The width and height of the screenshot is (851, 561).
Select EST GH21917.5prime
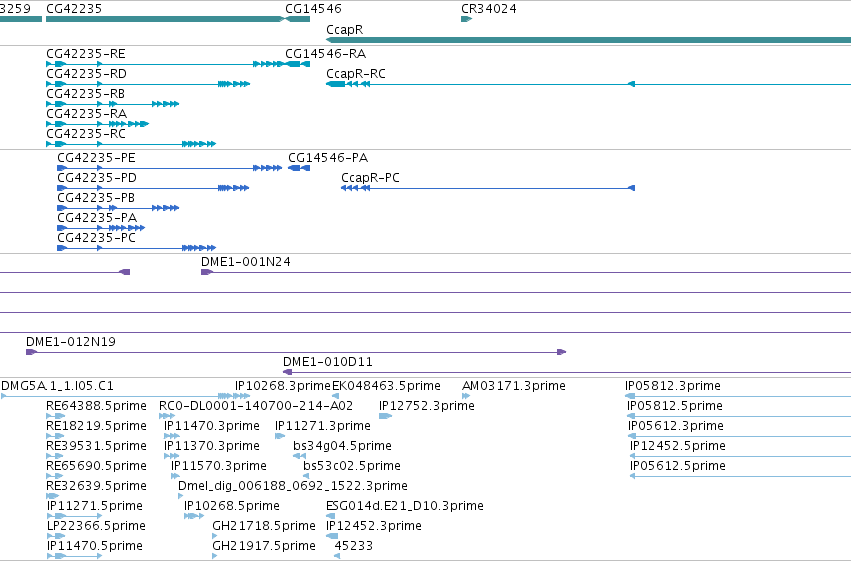(x=264, y=546)
